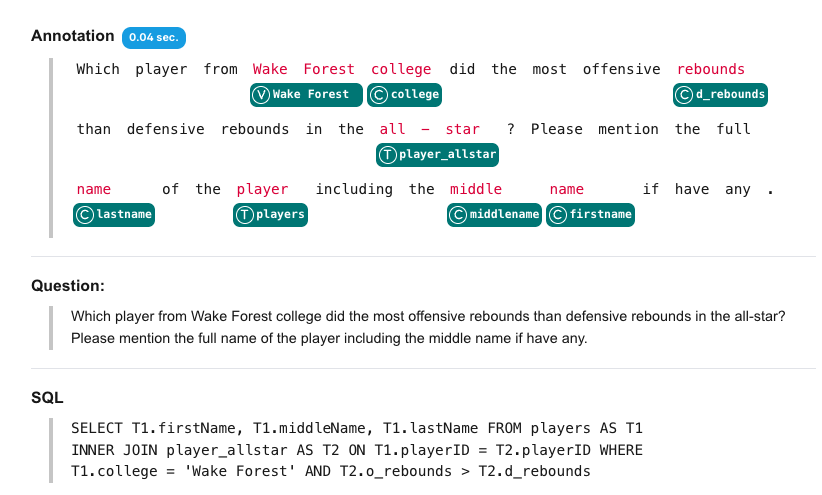Click the C icon on the college tag
This screenshot has height=495, width=822.
point(380,95)
